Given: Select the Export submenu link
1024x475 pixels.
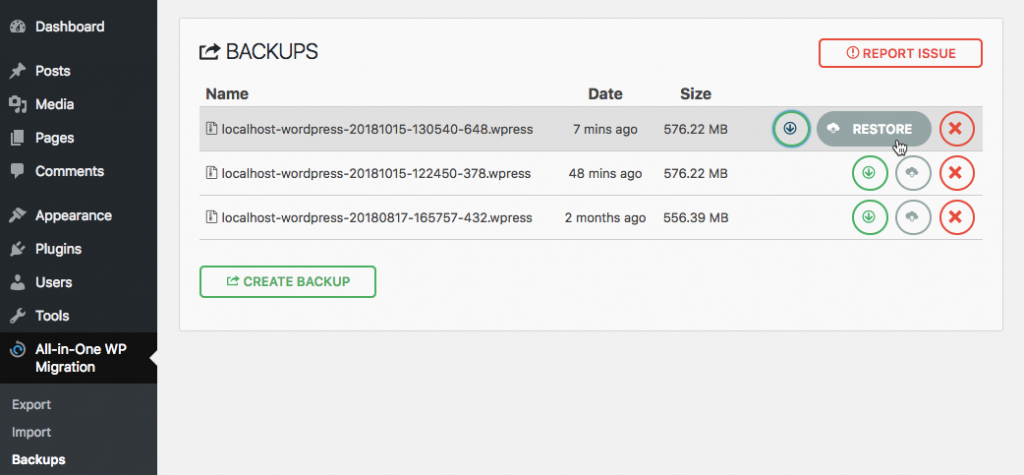Looking at the screenshot, I should coord(31,404).
